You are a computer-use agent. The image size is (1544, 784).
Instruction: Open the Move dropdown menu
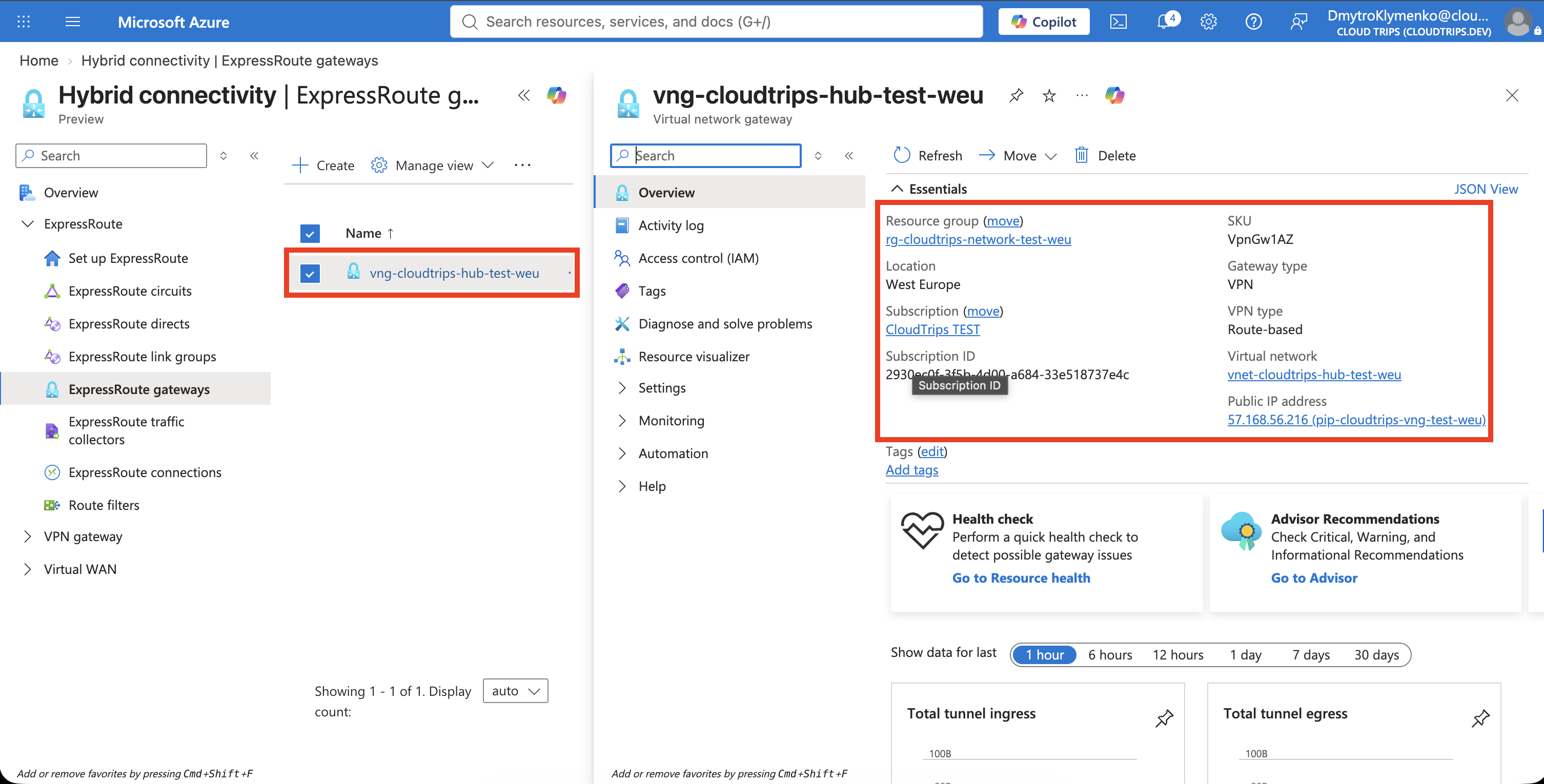(x=1018, y=156)
